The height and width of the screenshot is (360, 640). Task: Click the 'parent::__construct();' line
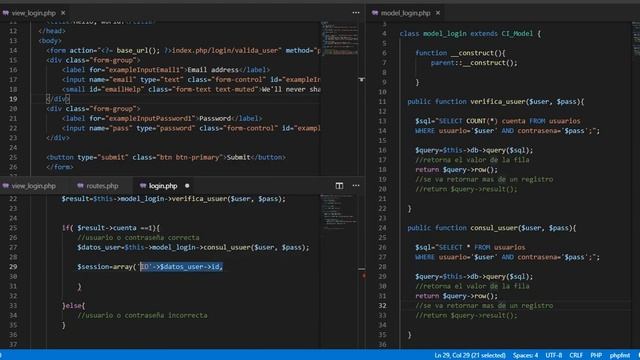point(474,63)
